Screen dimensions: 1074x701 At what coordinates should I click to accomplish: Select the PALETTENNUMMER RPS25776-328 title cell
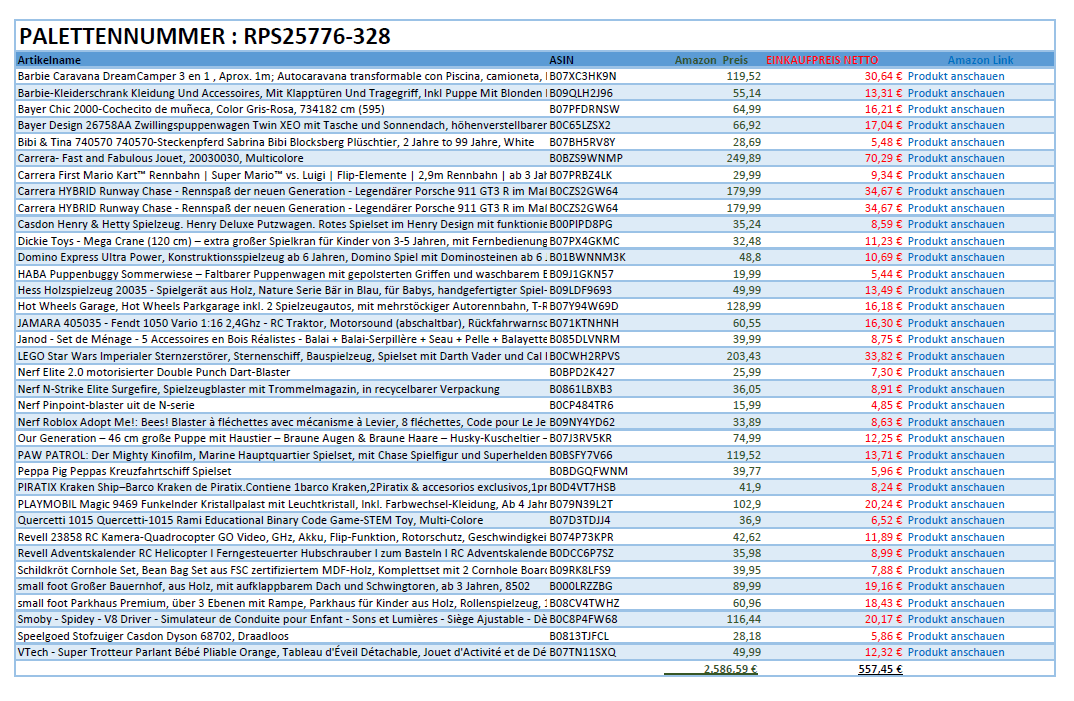[x=204, y=37]
